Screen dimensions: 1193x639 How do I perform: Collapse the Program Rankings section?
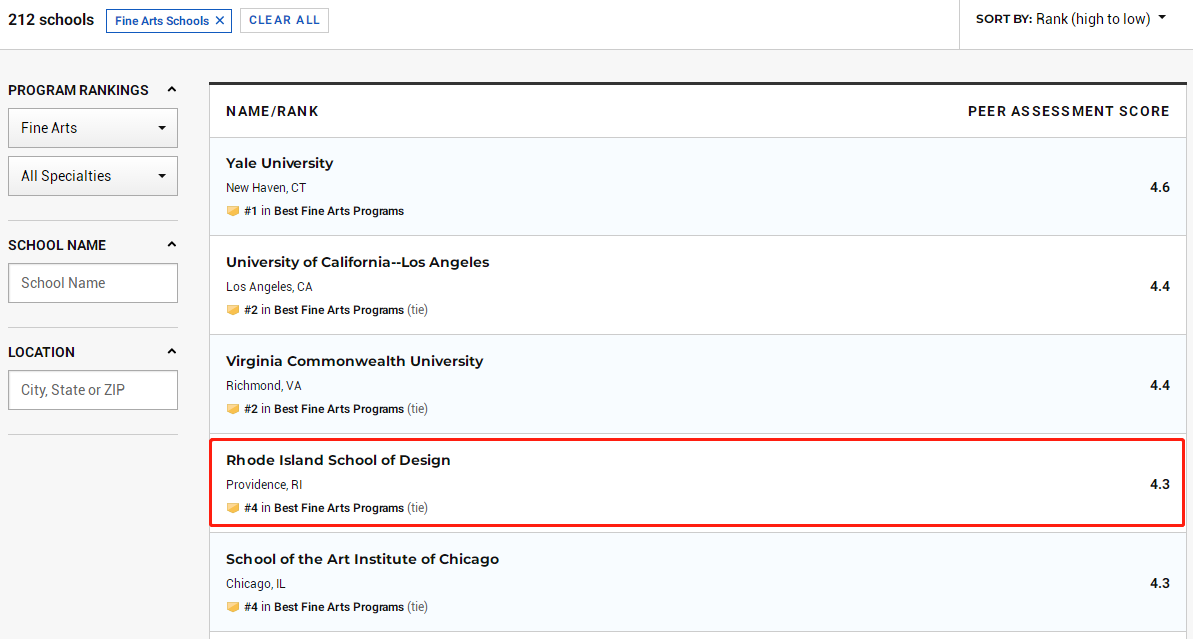coord(172,90)
